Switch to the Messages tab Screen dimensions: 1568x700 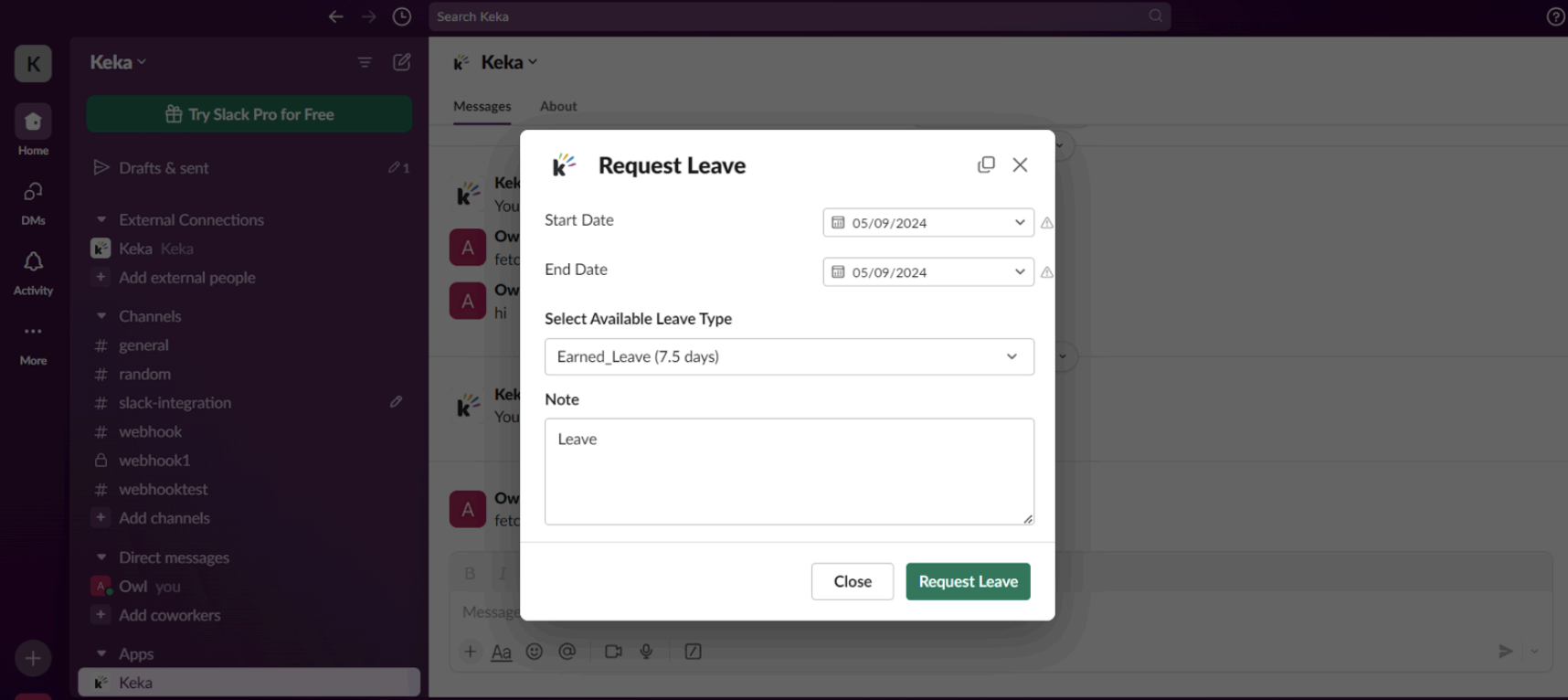pos(482,106)
